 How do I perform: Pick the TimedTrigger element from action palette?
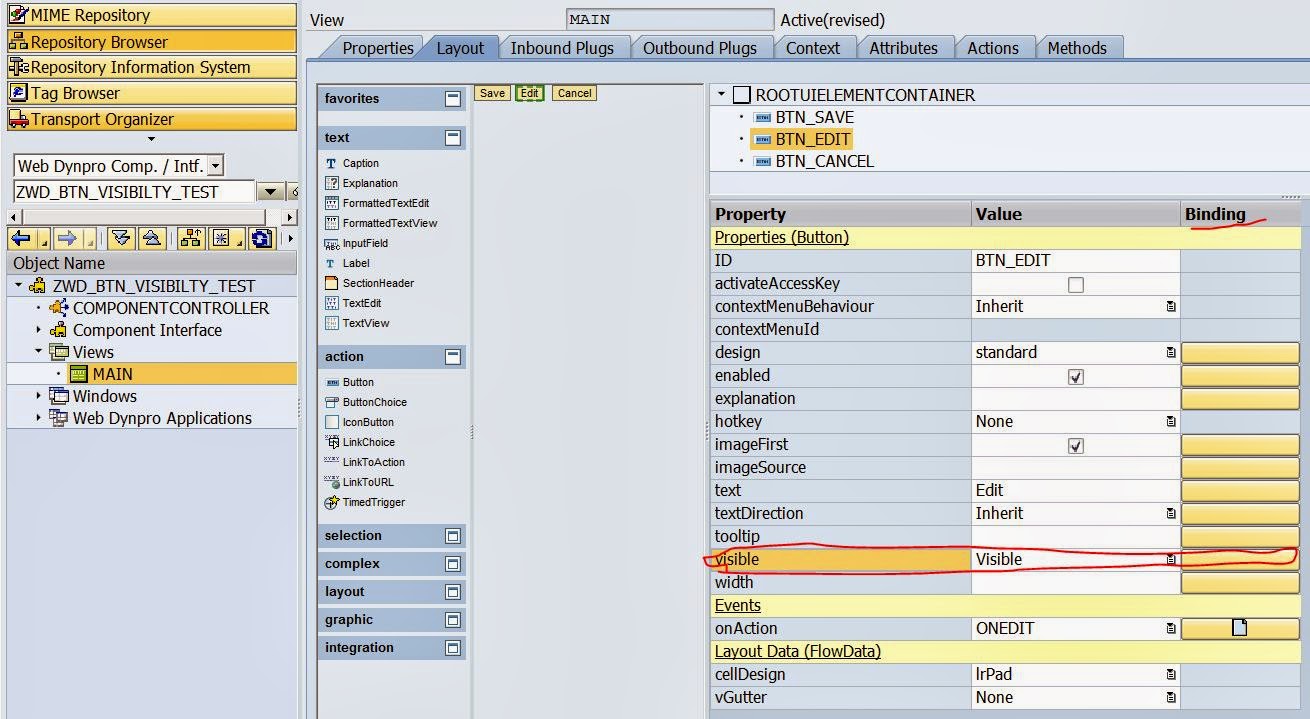[373, 502]
